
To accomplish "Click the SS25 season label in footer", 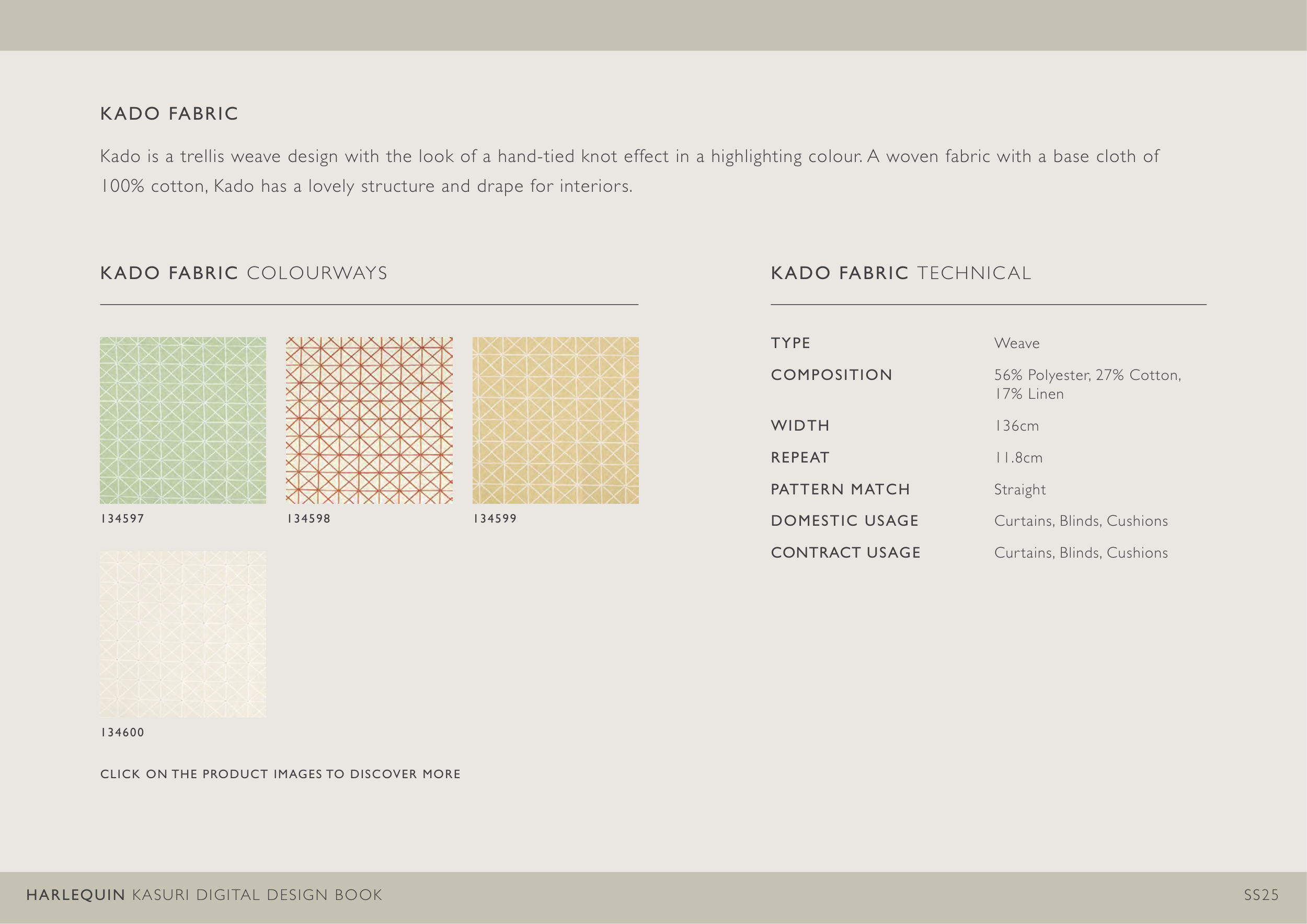I will [x=1261, y=895].
